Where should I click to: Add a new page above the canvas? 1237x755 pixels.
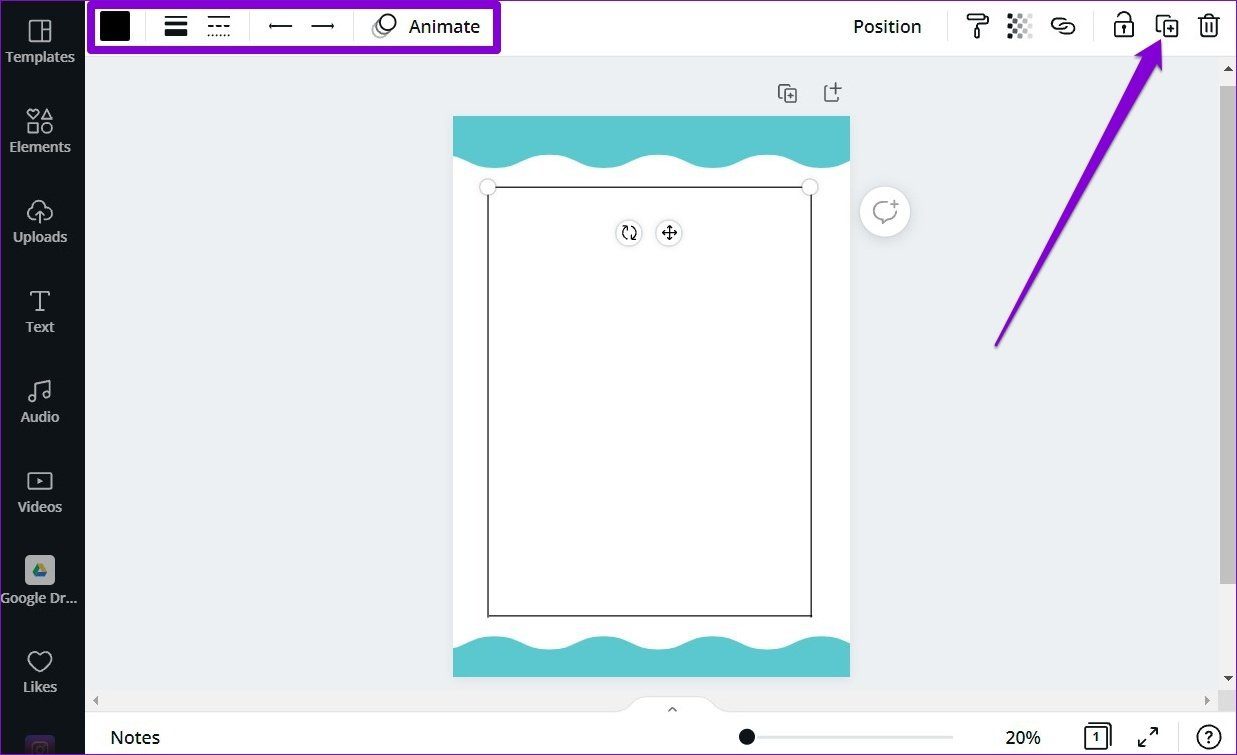[832, 92]
